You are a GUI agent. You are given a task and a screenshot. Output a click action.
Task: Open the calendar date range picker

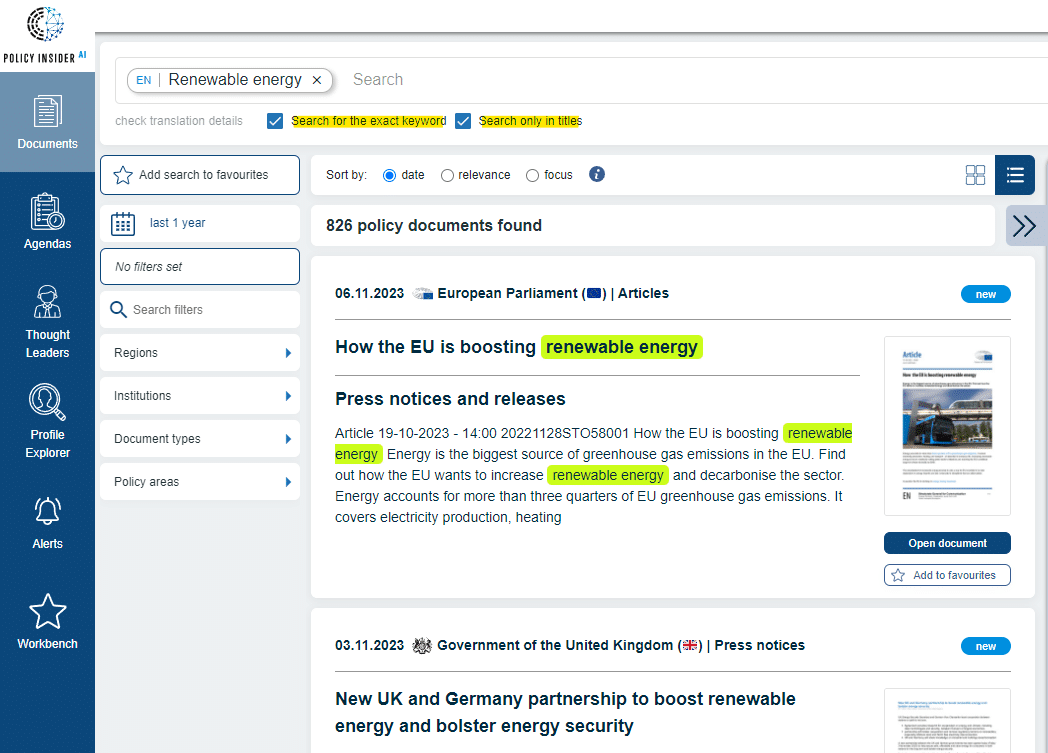point(123,223)
